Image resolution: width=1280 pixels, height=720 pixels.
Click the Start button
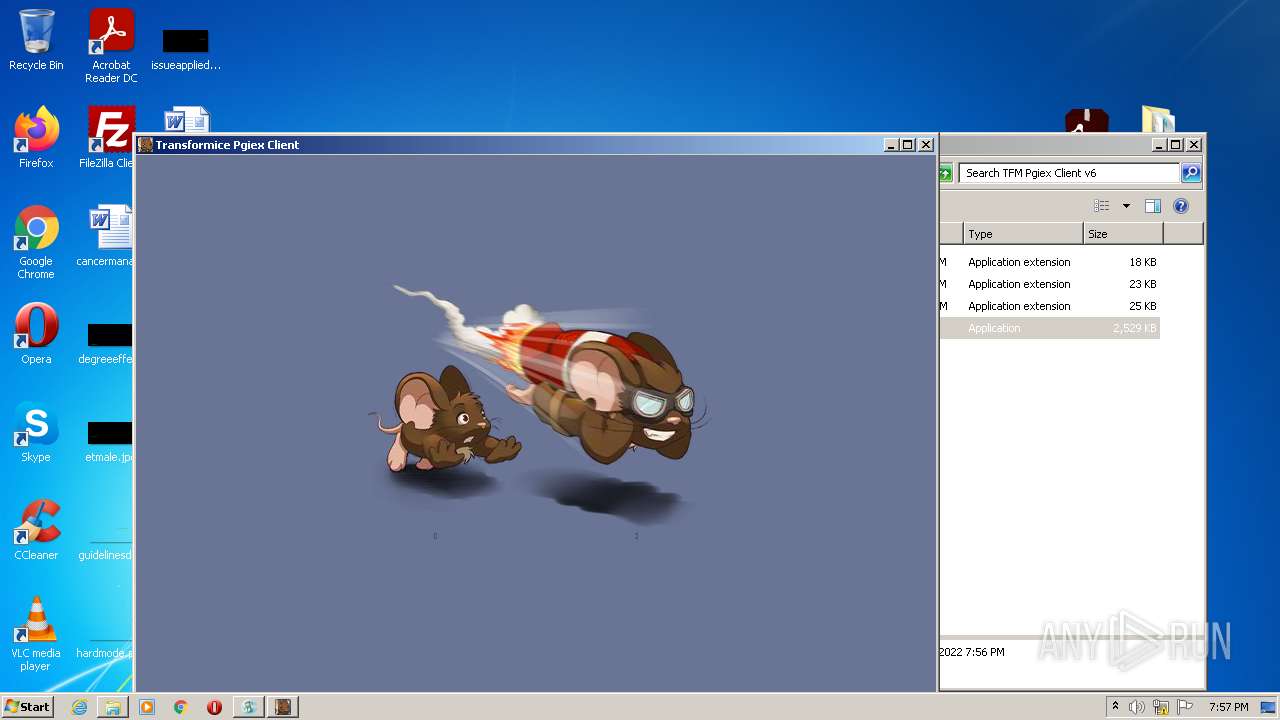(x=28, y=706)
